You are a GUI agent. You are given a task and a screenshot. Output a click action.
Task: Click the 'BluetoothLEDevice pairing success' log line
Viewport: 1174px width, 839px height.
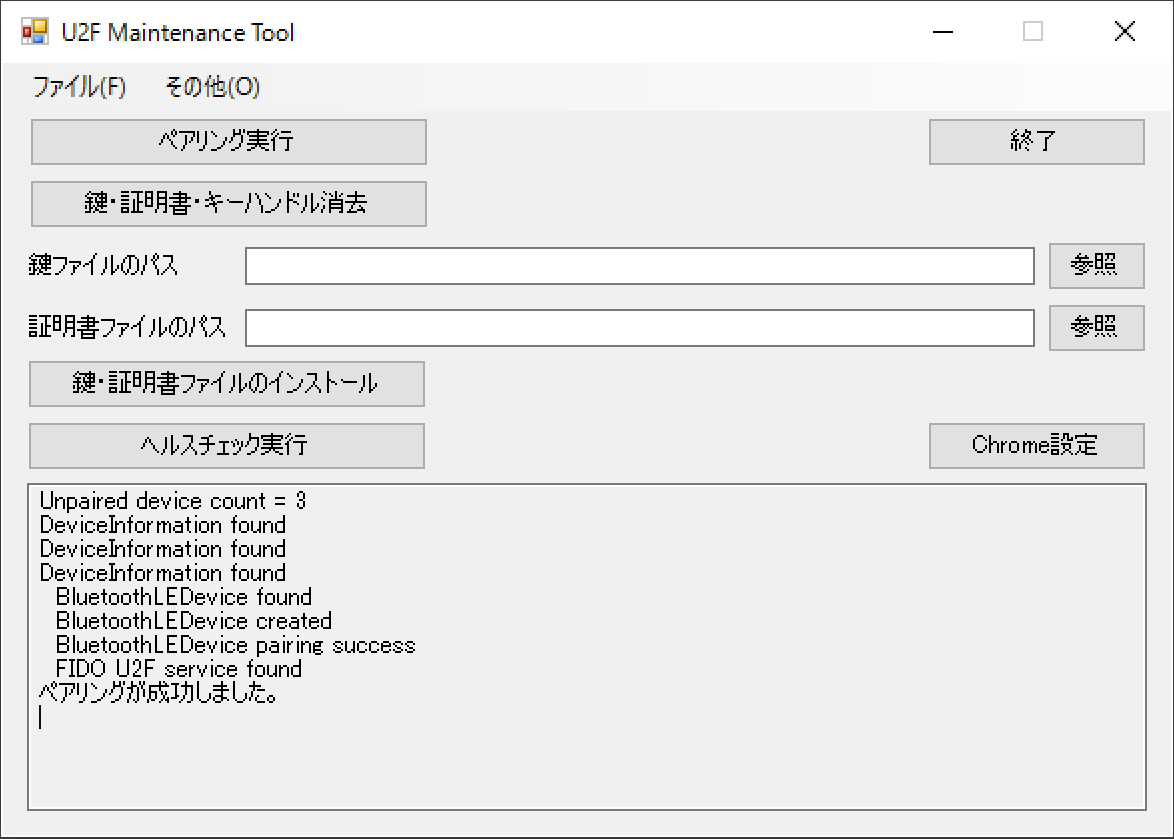point(236,645)
